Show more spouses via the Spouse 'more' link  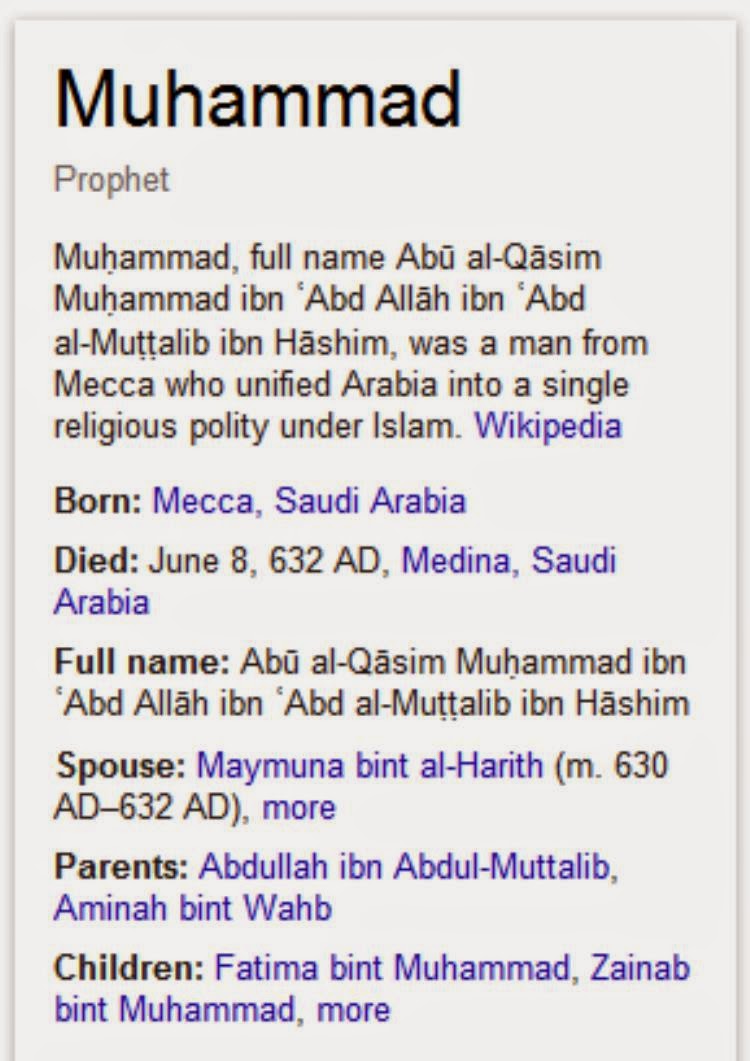pyautogui.click(x=299, y=807)
